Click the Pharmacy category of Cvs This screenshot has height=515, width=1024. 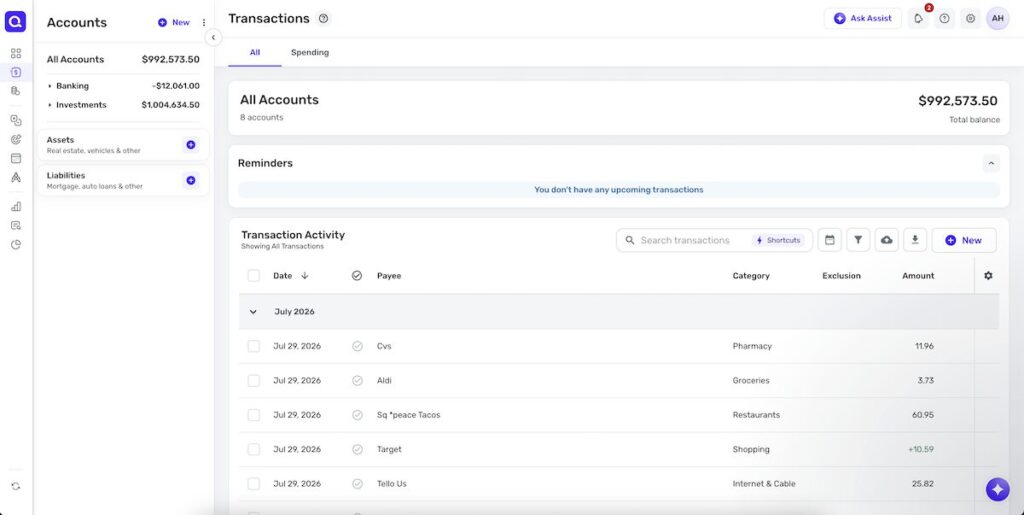coord(752,346)
